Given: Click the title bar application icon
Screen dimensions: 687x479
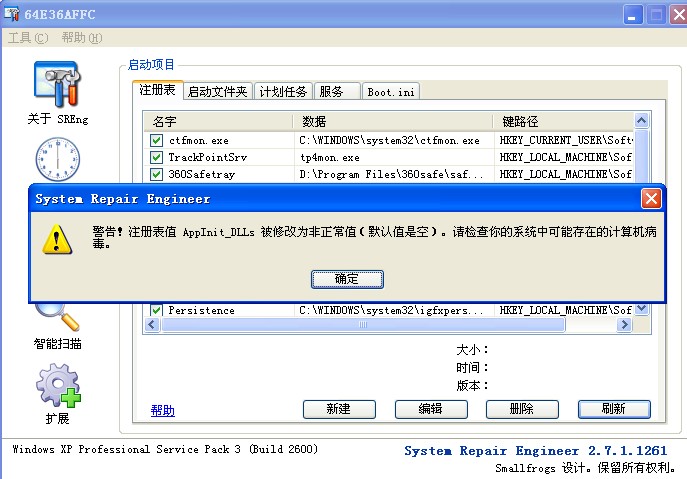Looking at the screenshot, I should pyautogui.click(x=11, y=14).
